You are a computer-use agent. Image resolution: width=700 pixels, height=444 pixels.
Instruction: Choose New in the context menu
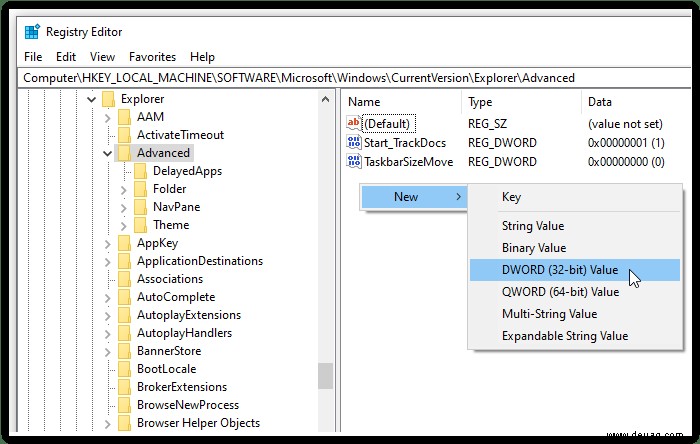coord(414,197)
